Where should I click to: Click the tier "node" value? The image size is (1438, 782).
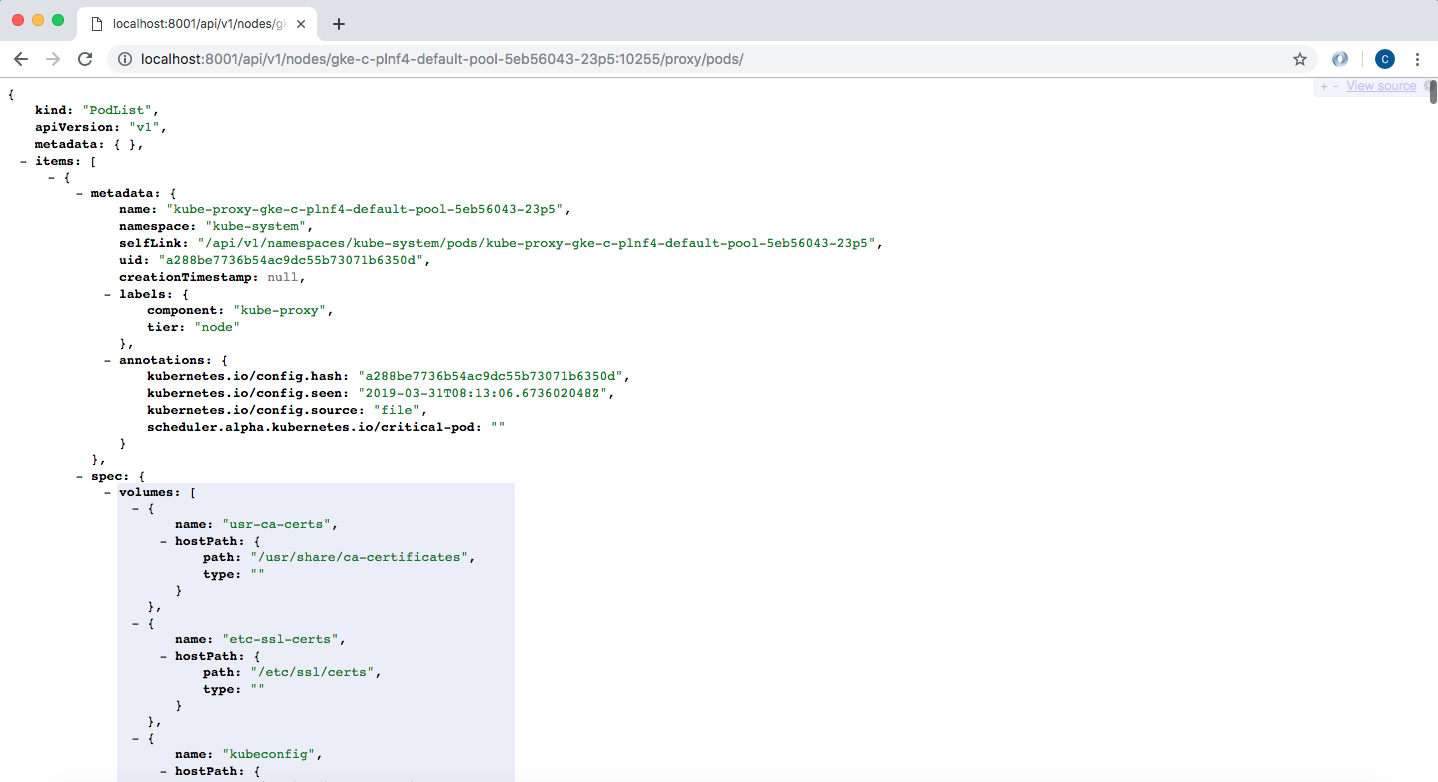(216, 327)
